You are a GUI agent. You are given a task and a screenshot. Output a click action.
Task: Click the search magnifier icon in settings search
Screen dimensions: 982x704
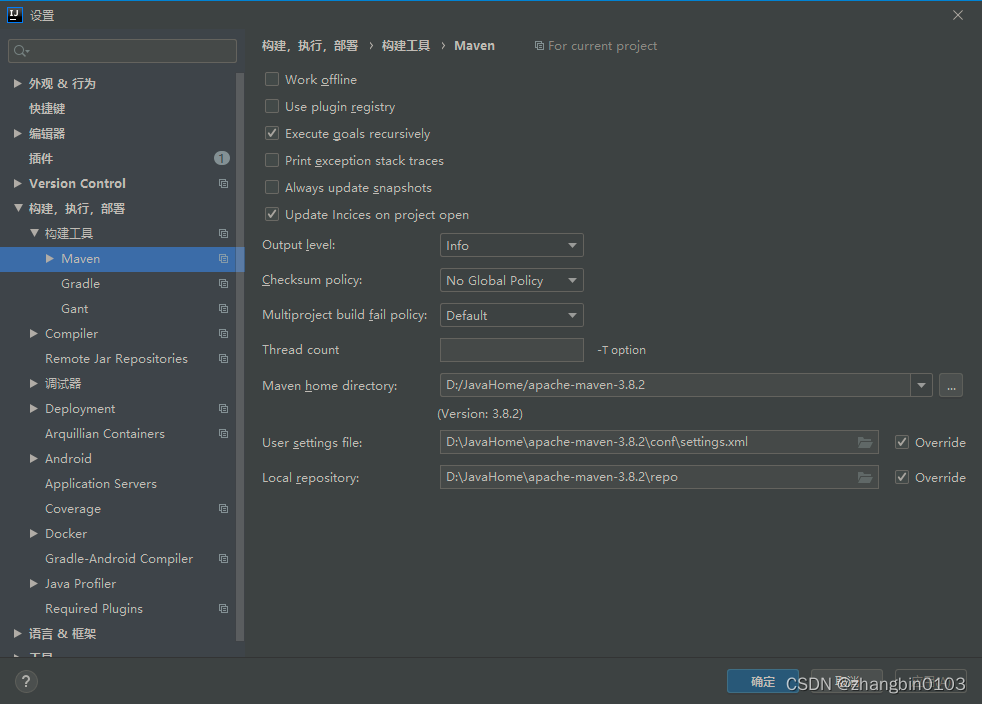(x=21, y=51)
